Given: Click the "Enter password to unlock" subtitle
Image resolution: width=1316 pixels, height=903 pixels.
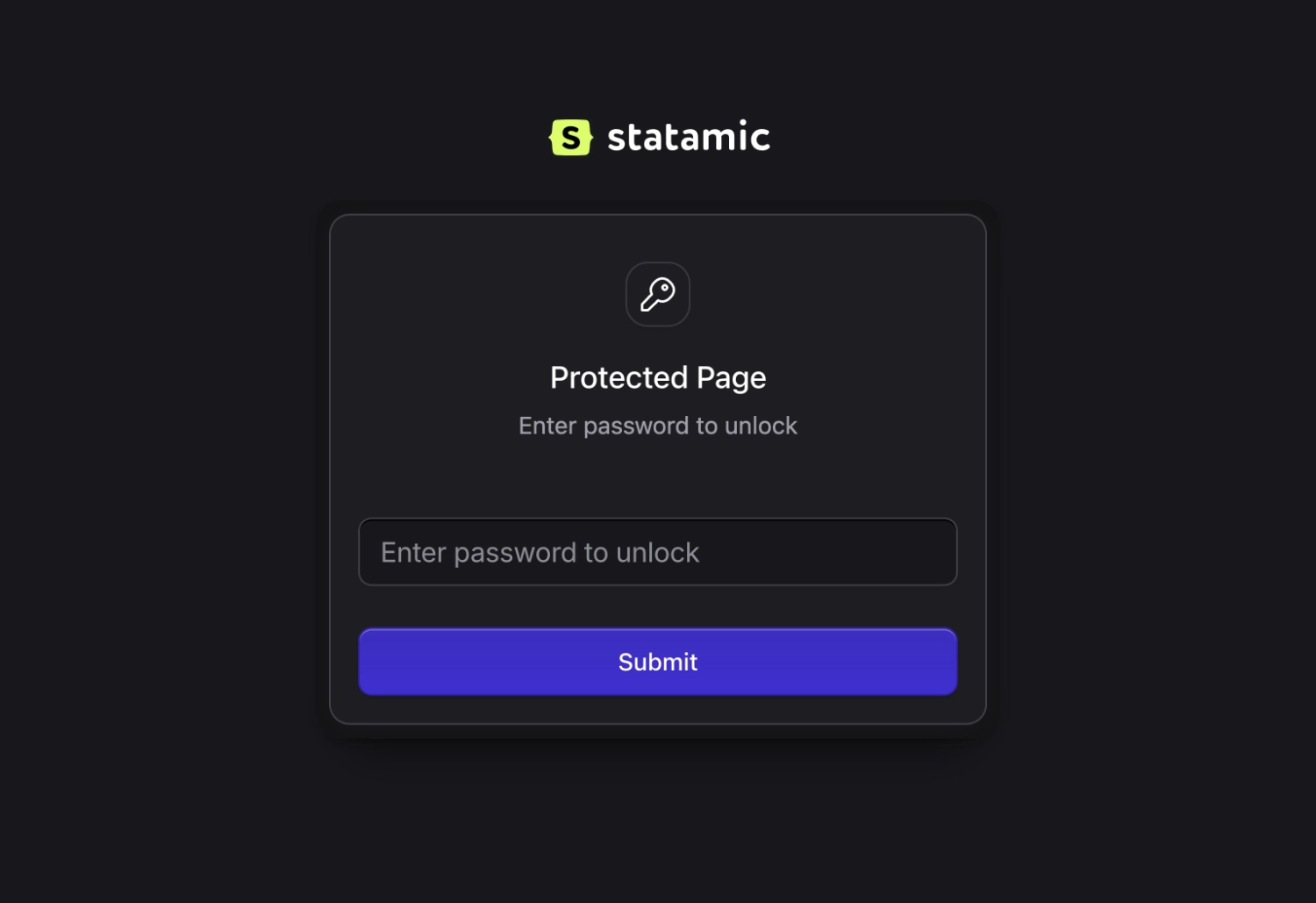Looking at the screenshot, I should [x=657, y=426].
